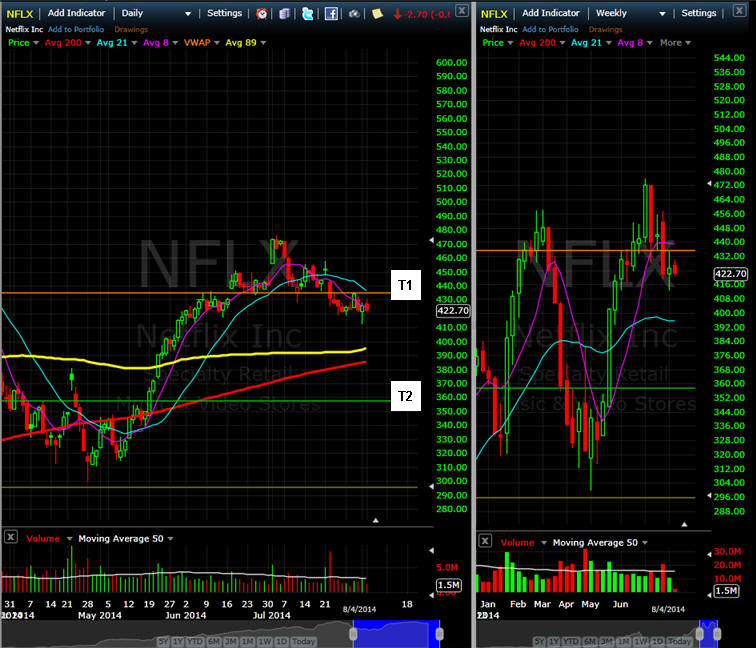
Task: Select the 6M range in the daily chart
Action: pos(214,641)
